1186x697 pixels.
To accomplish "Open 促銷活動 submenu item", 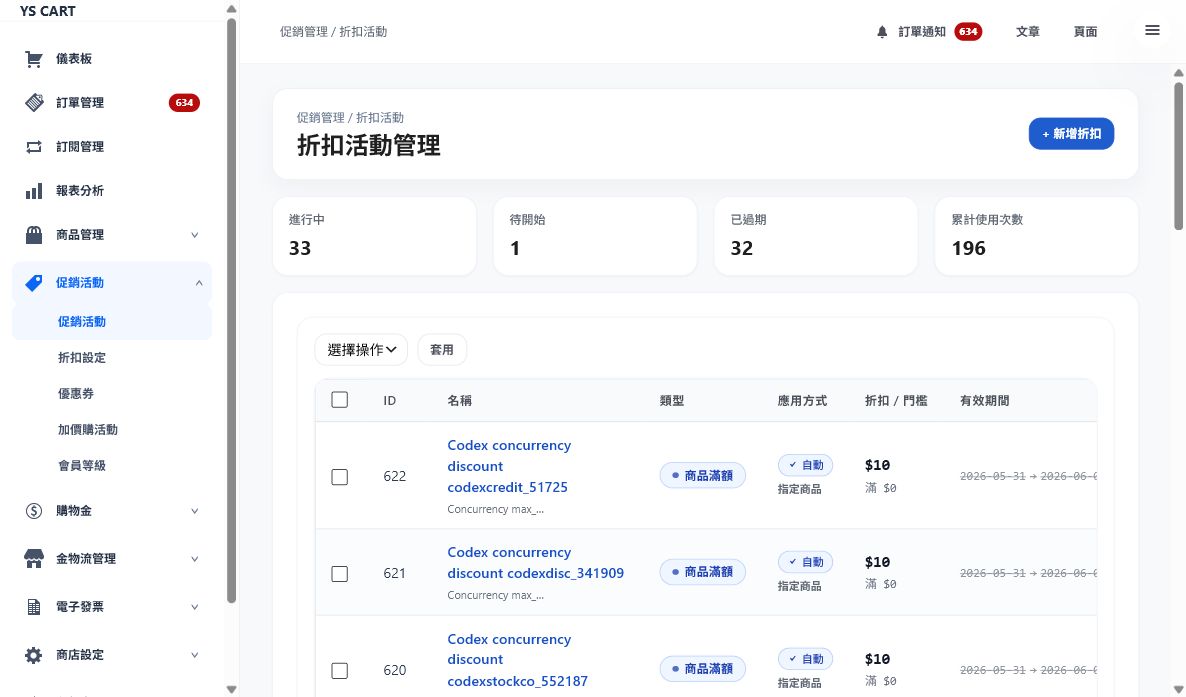I will click(112, 322).
